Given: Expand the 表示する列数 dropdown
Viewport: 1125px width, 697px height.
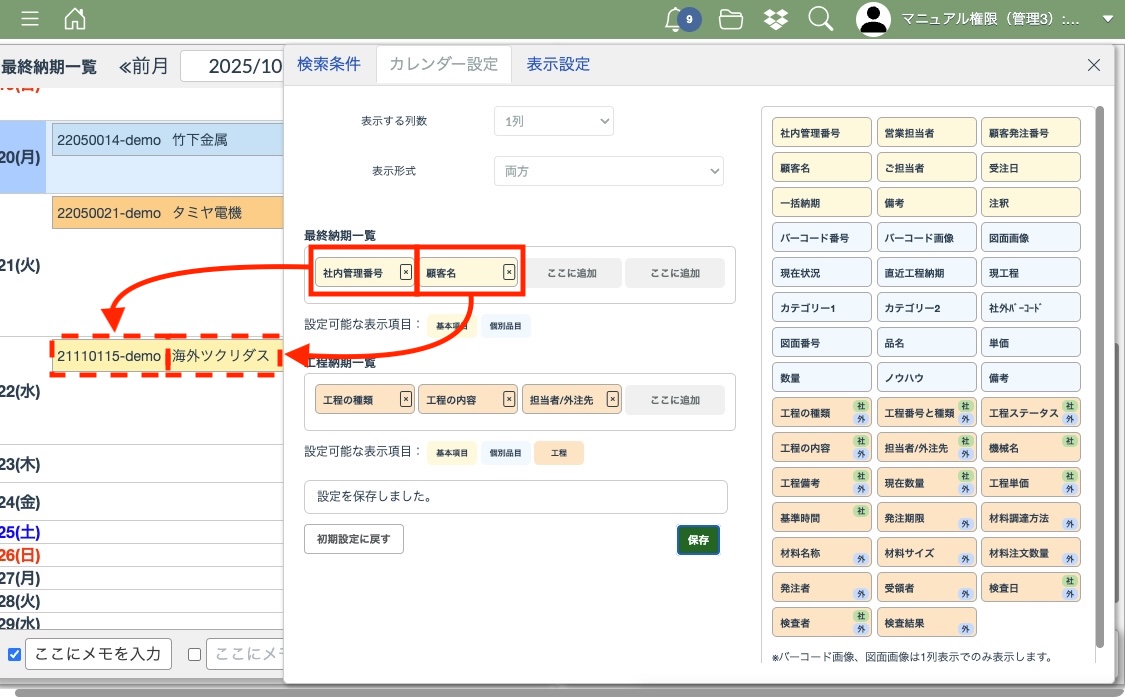Looking at the screenshot, I should point(553,121).
